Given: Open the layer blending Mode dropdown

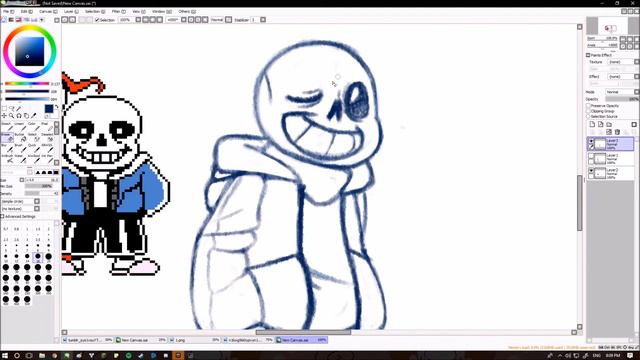Looking at the screenshot, I should pos(636,92).
